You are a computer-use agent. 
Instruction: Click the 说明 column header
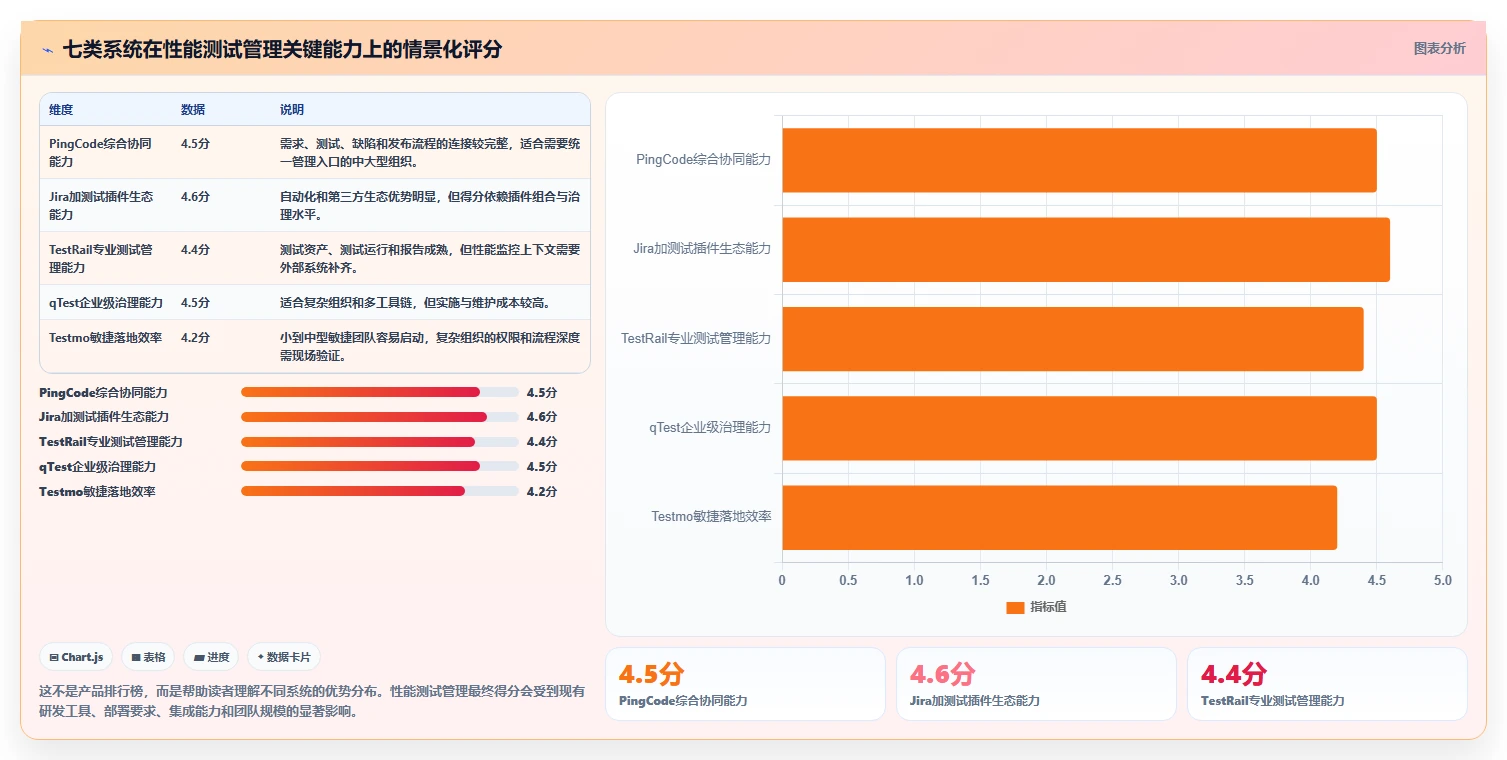click(292, 110)
